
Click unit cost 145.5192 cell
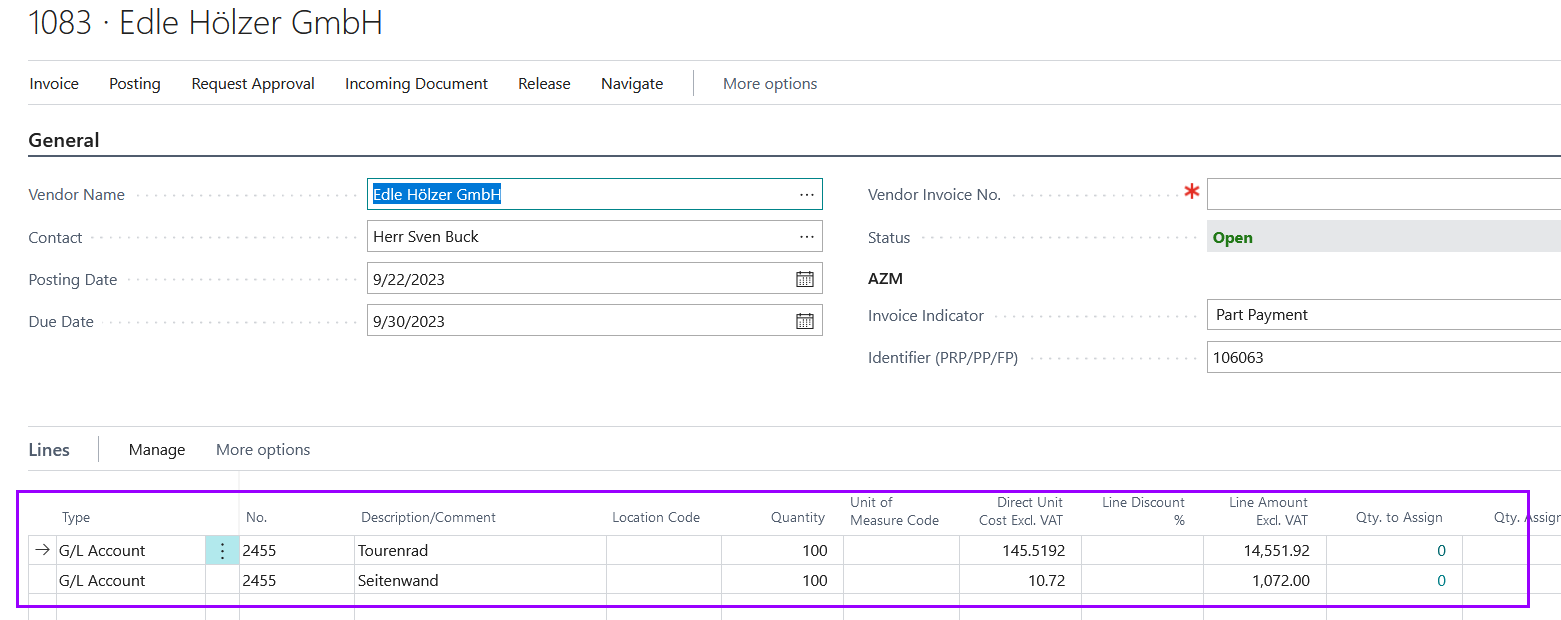(1020, 551)
